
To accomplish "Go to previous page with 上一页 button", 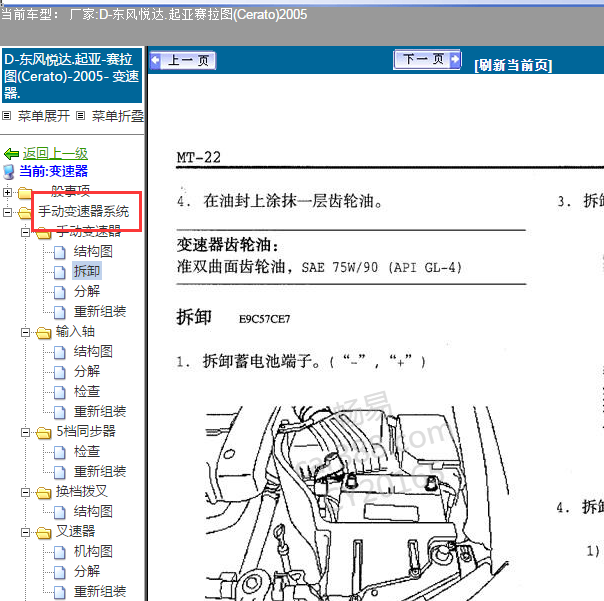I will pyautogui.click(x=183, y=60).
